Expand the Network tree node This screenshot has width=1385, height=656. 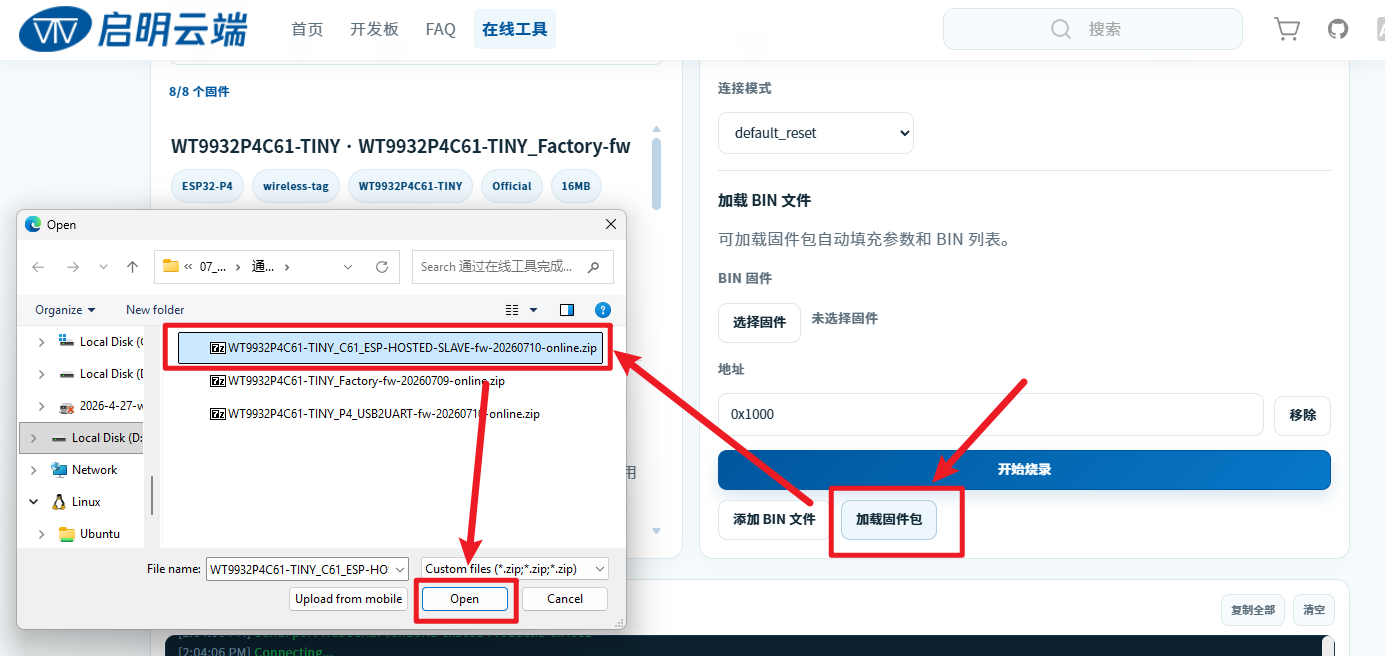tap(33, 470)
